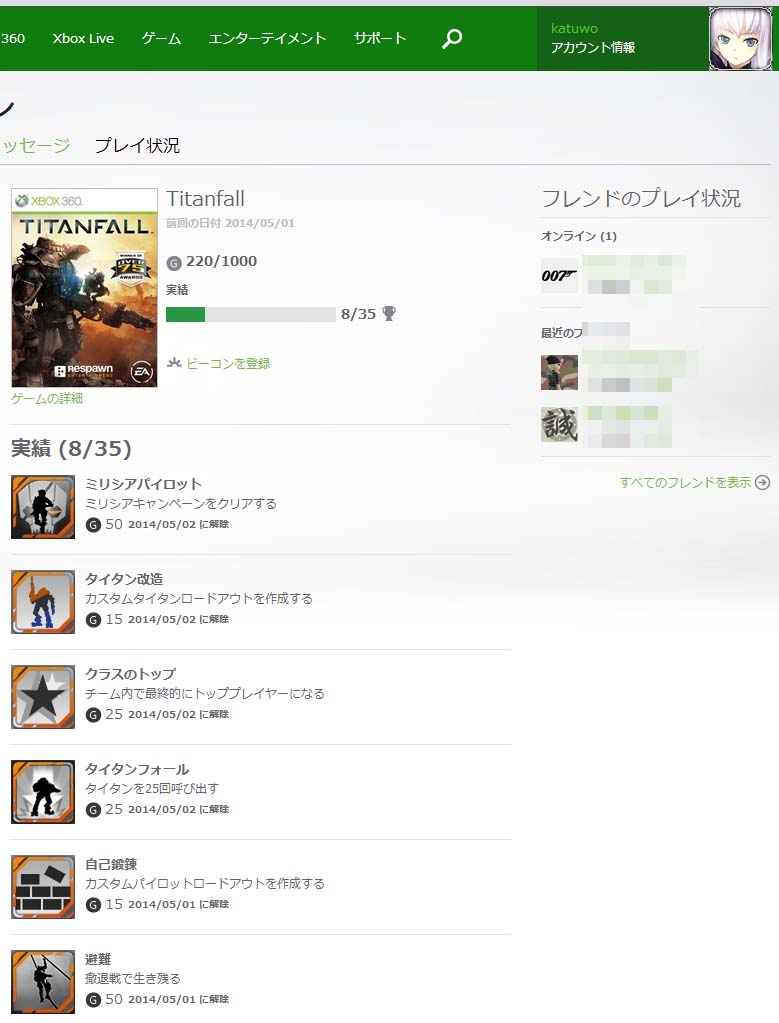The width and height of the screenshot is (779, 1023).
Task: Open the ゲーム menu in navigation bar
Action: coord(161,38)
